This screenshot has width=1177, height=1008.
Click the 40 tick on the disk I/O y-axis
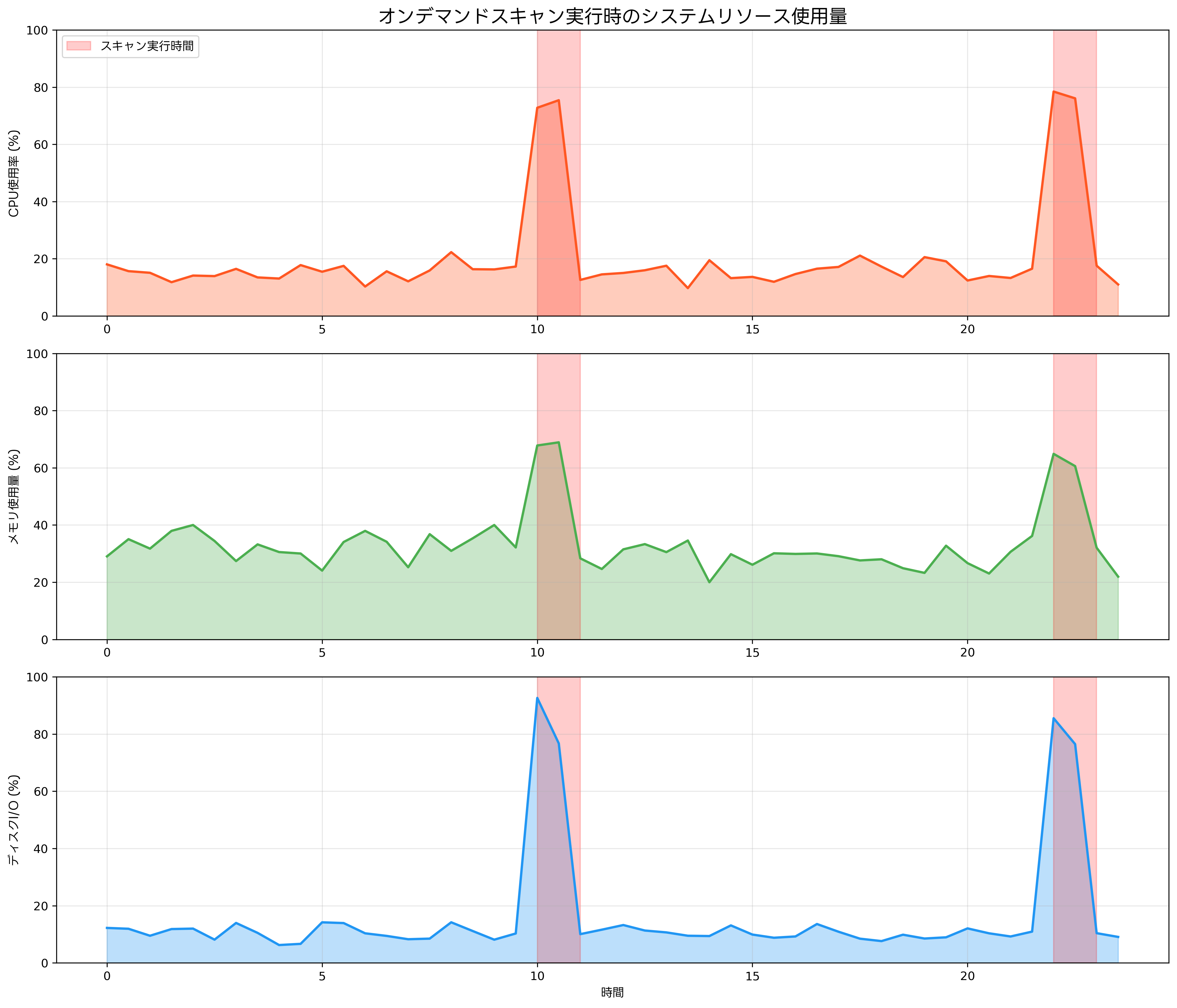[x=41, y=849]
